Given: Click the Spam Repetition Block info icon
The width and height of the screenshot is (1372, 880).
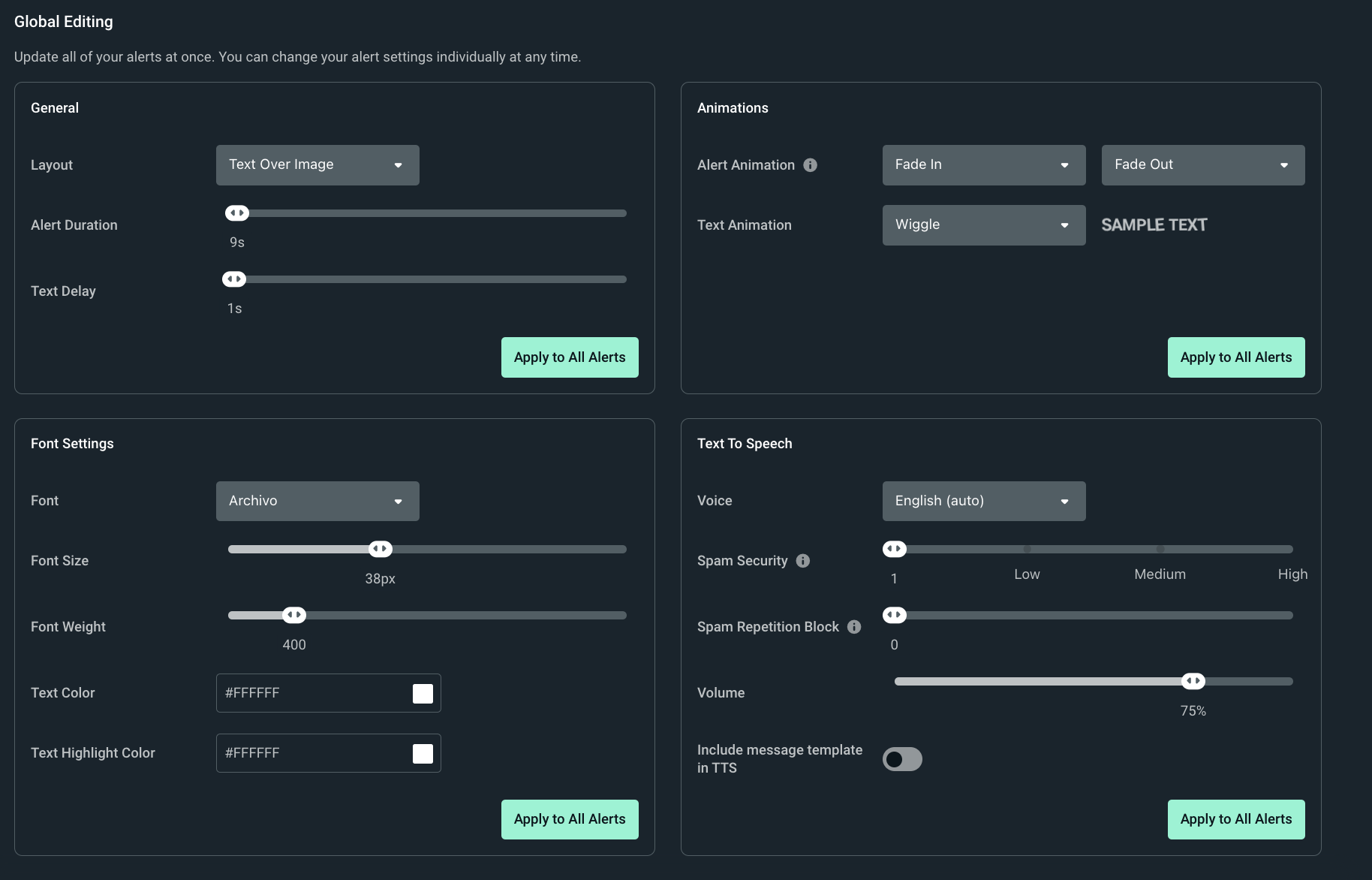Looking at the screenshot, I should [x=853, y=627].
